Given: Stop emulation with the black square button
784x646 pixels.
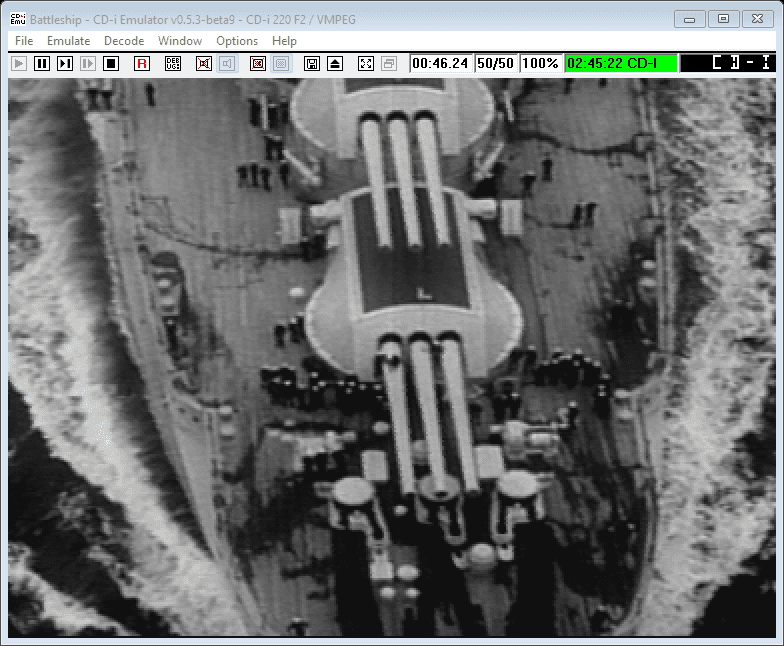Looking at the screenshot, I should click(x=111, y=63).
